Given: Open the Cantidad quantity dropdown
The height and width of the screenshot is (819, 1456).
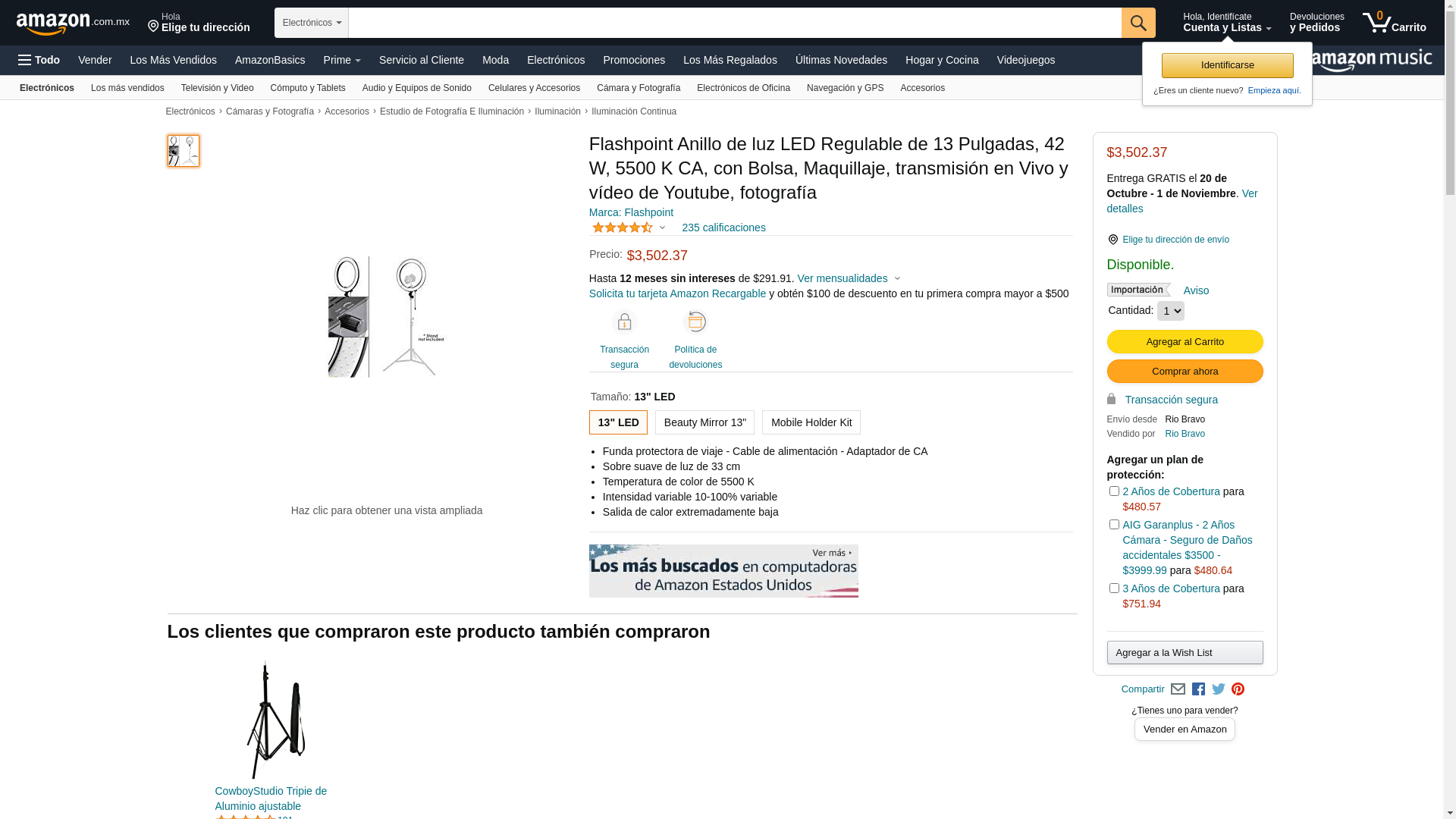Looking at the screenshot, I should click(1170, 311).
